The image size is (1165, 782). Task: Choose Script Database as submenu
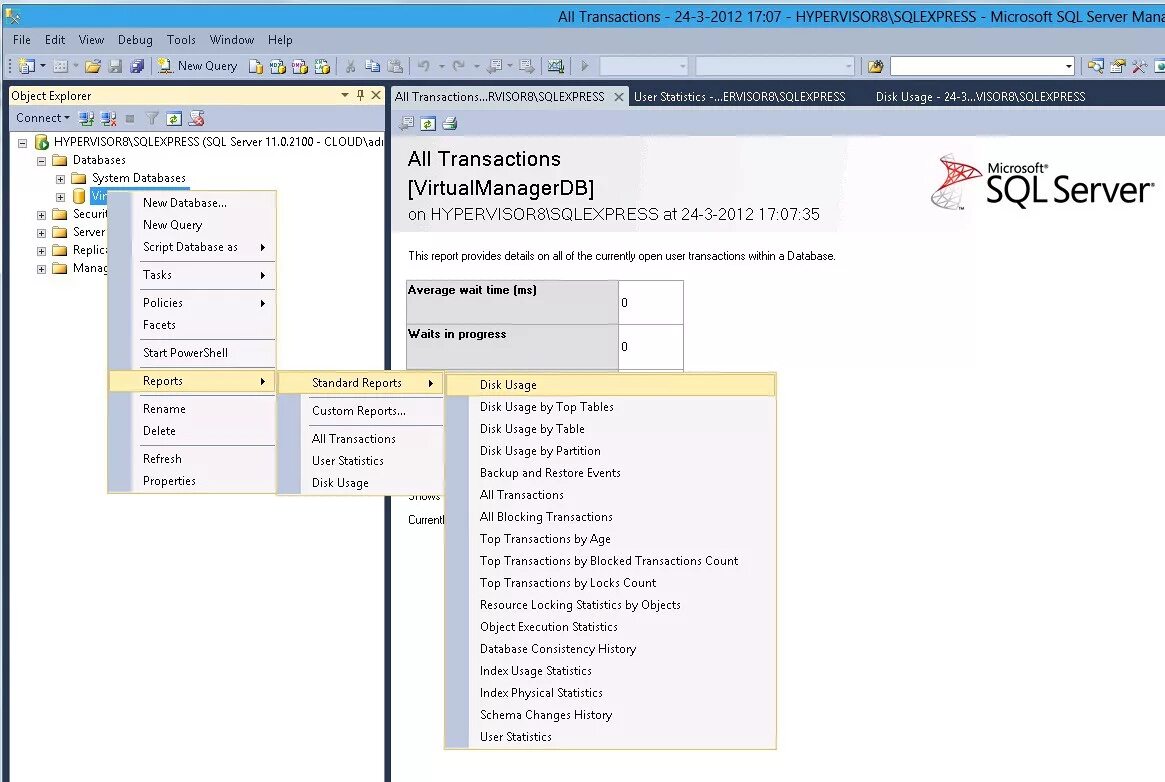pos(192,247)
